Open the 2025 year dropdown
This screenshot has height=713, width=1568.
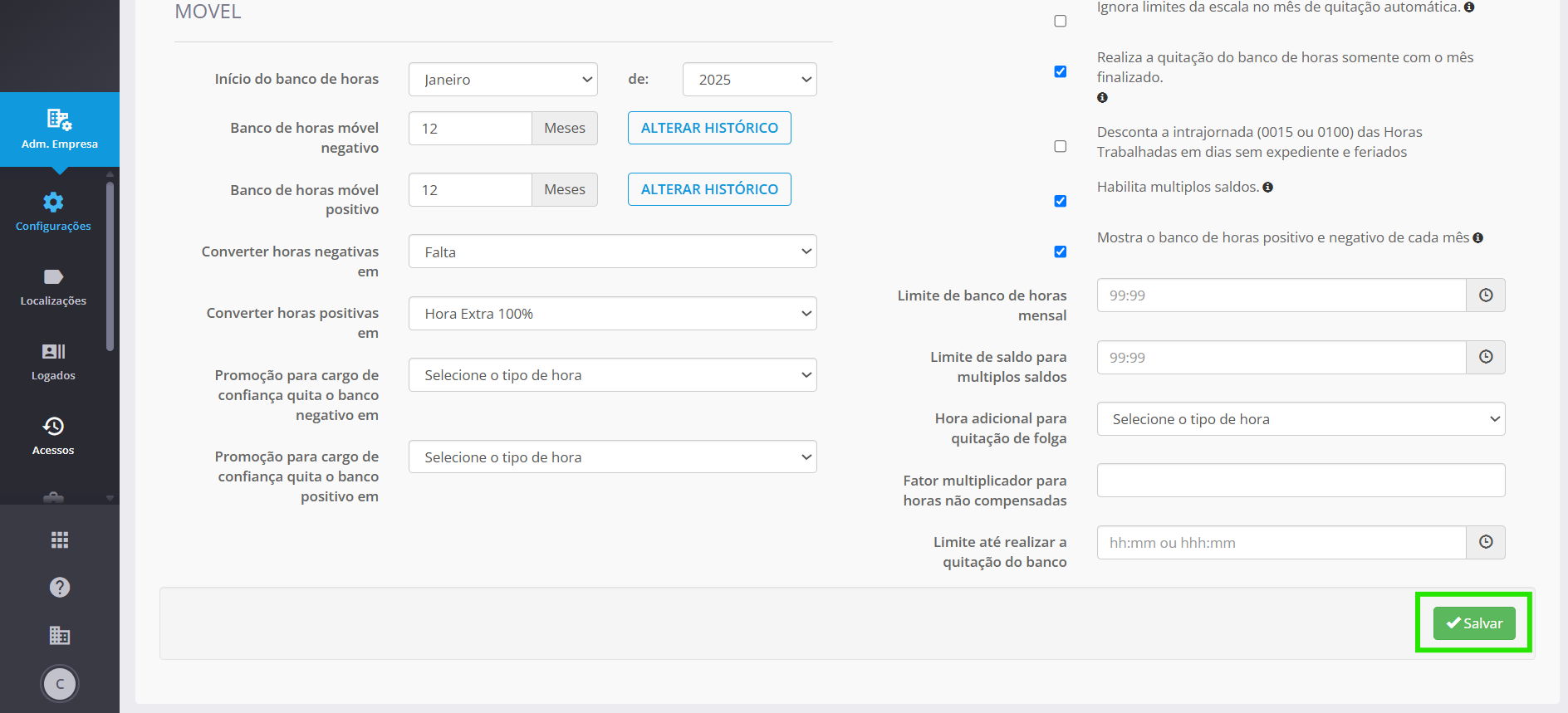(x=750, y=80)
